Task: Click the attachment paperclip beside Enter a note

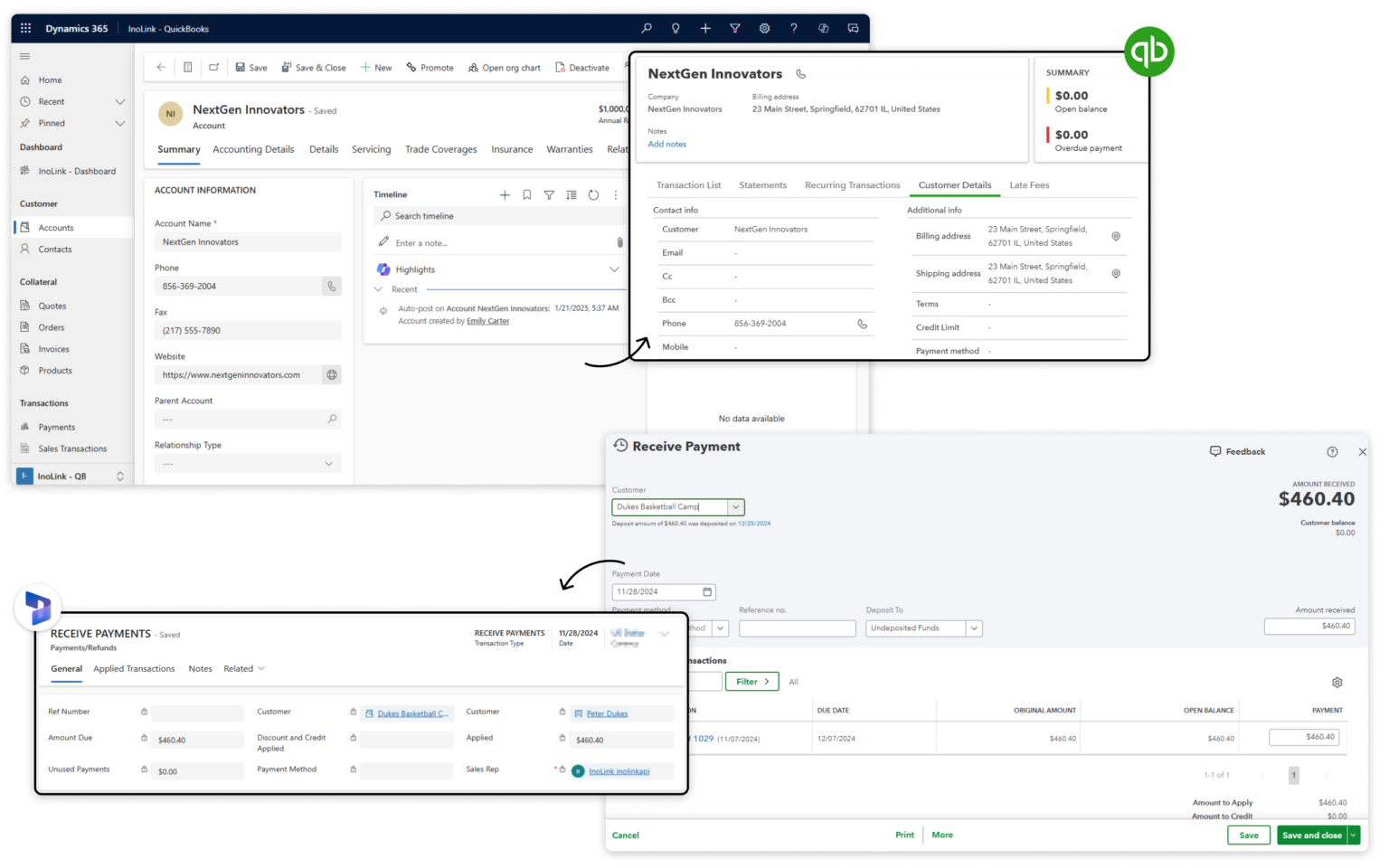Action: (x=619, y=242)
